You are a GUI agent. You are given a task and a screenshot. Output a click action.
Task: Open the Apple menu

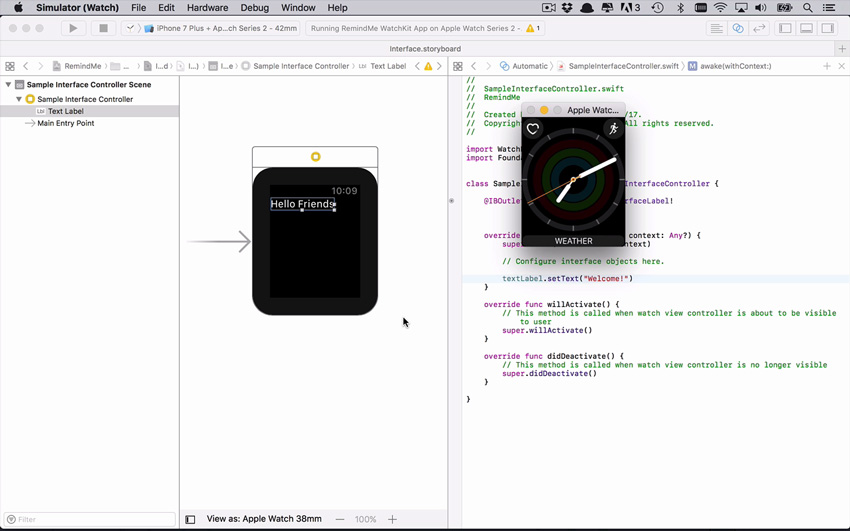point(18,8)
